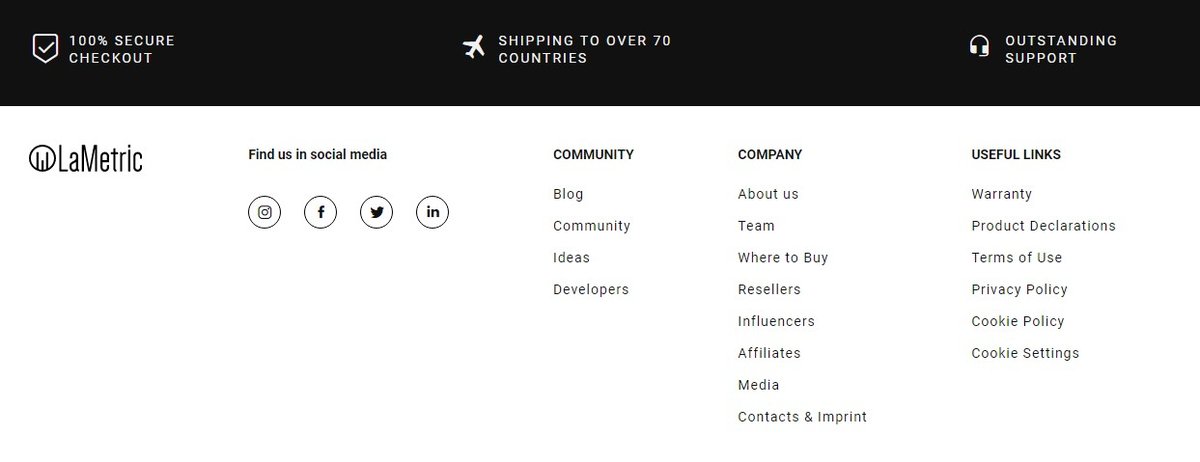The image size is (1200, 462).
Task: Click the Facebook social icon
Action: coord(321,212)
